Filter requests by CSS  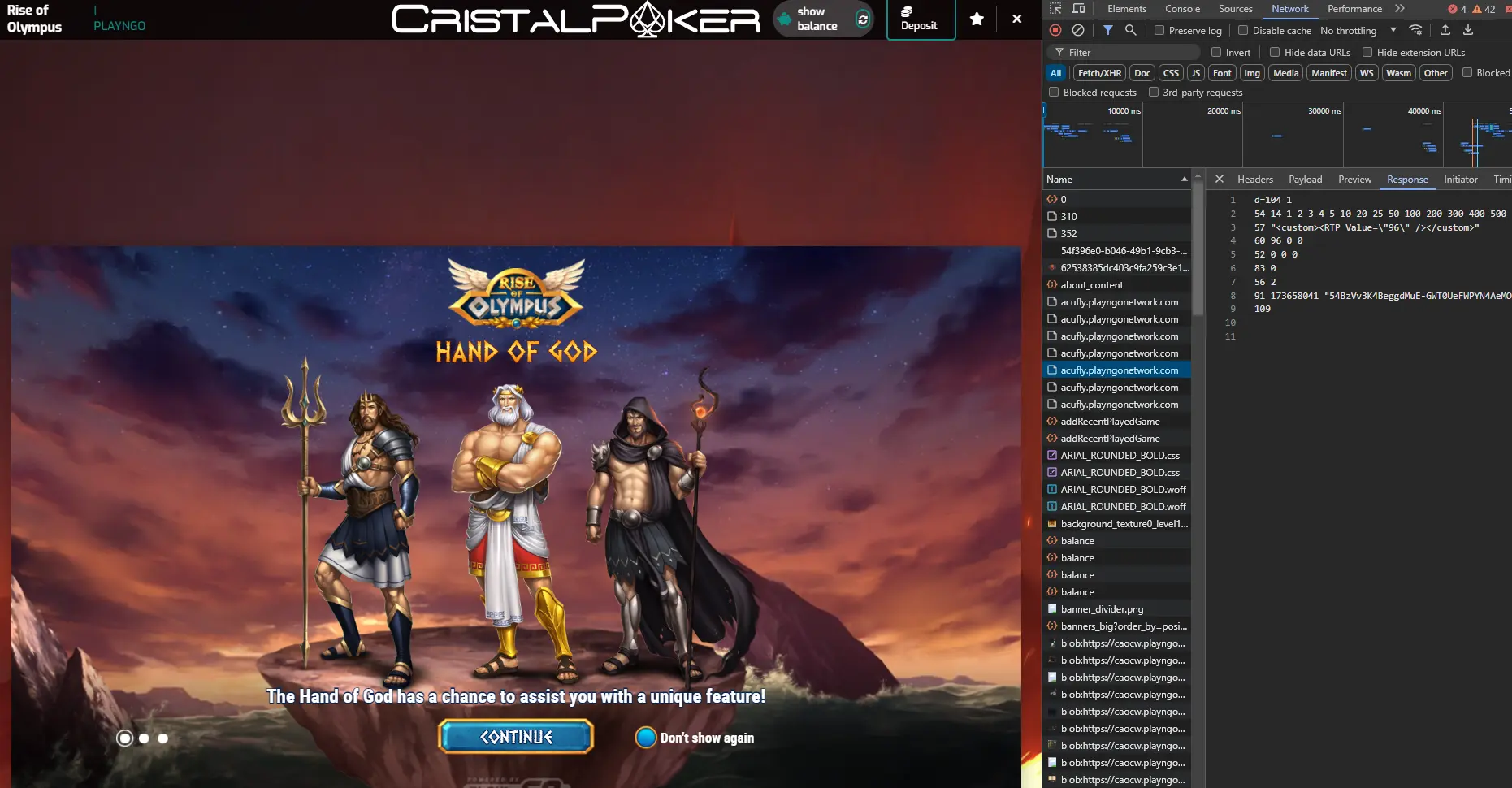pyautogui.click(x=1171, y=72)
